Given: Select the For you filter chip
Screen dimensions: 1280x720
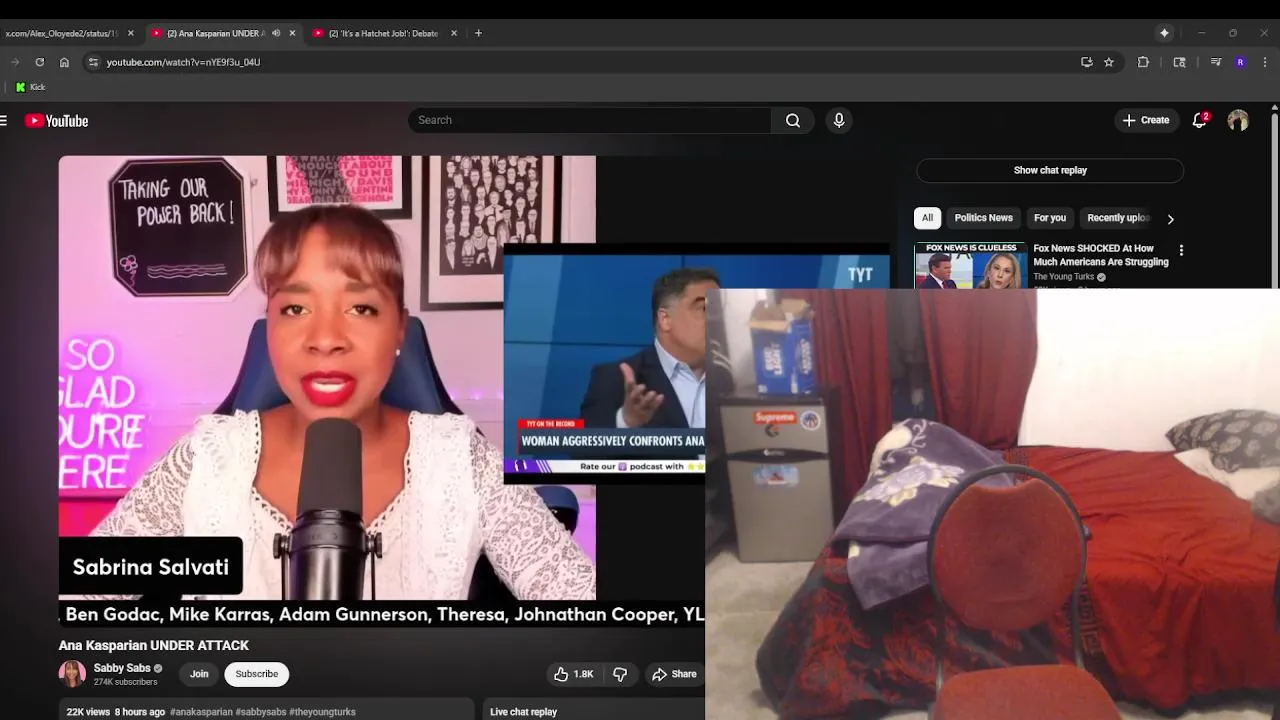Looking at the screenshot, I should pos(1050,218).
